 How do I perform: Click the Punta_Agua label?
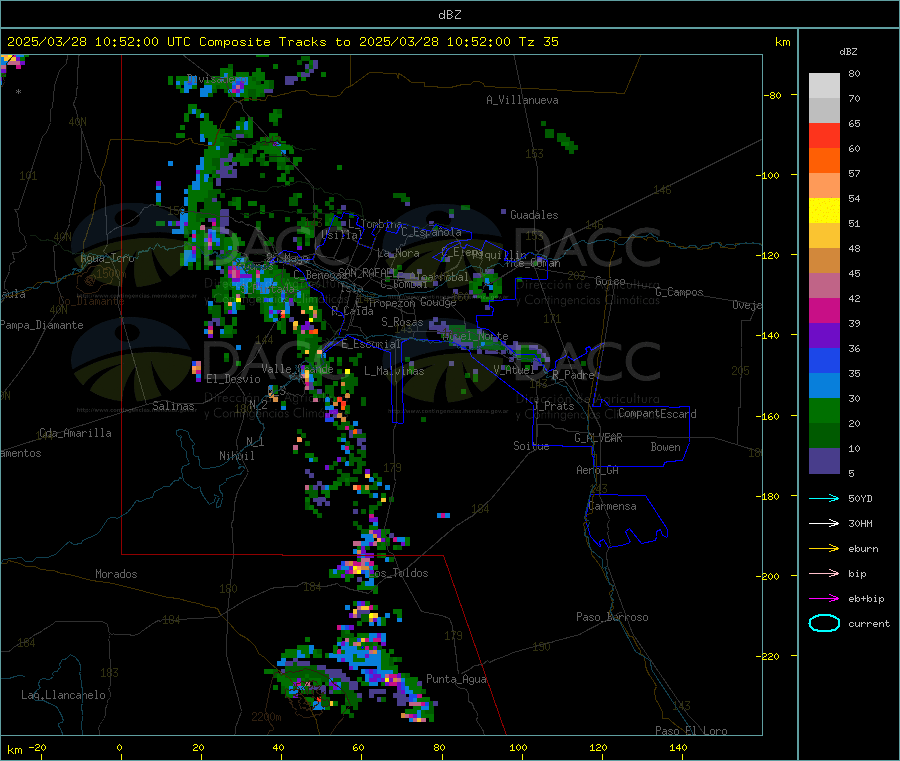[x=456, y=679]
